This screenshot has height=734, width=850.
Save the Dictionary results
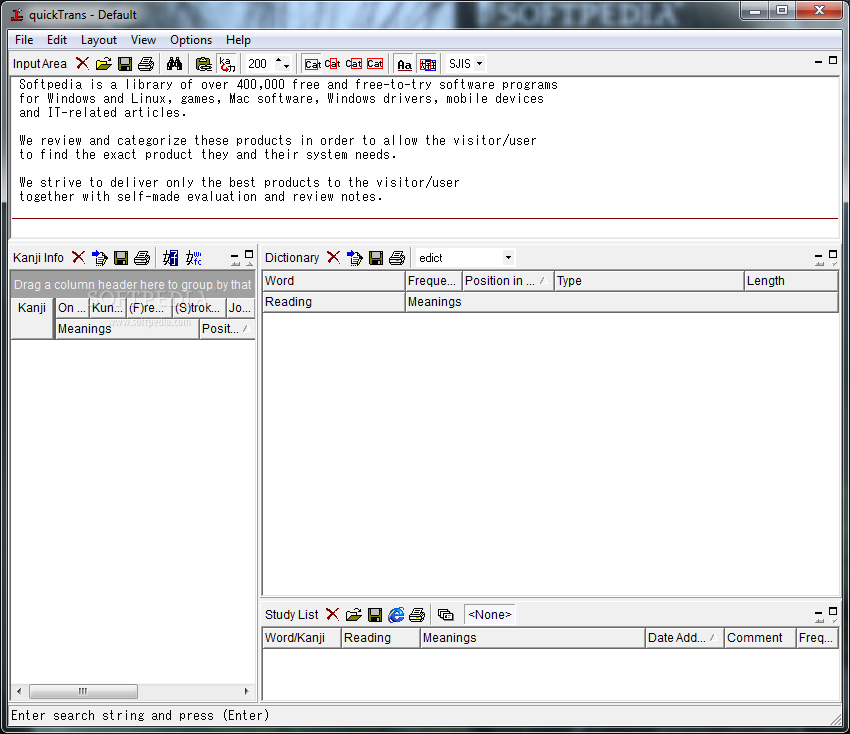tap(376, 257)
